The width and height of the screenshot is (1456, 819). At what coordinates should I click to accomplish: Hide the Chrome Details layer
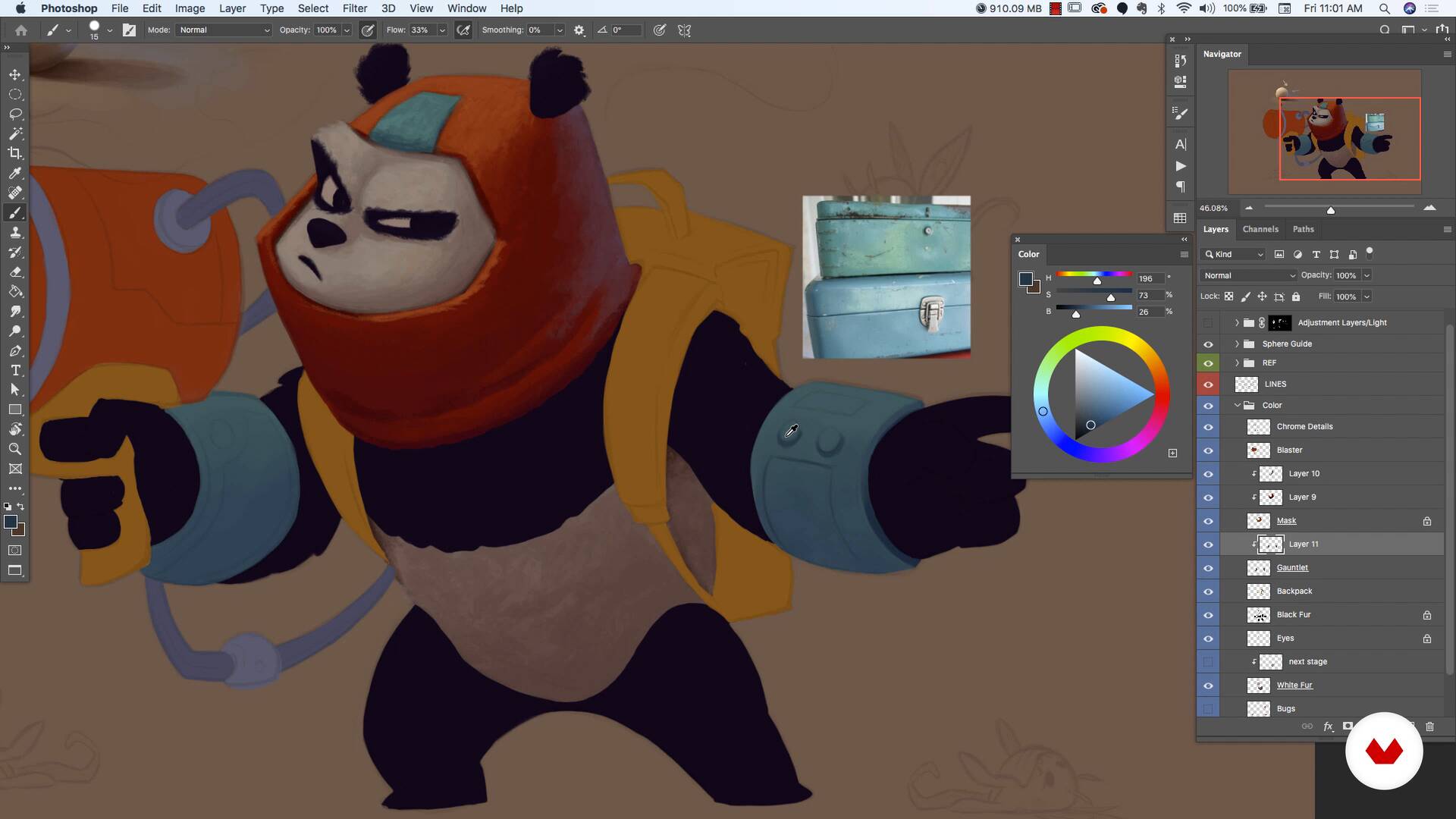(x=1208, y=427)
